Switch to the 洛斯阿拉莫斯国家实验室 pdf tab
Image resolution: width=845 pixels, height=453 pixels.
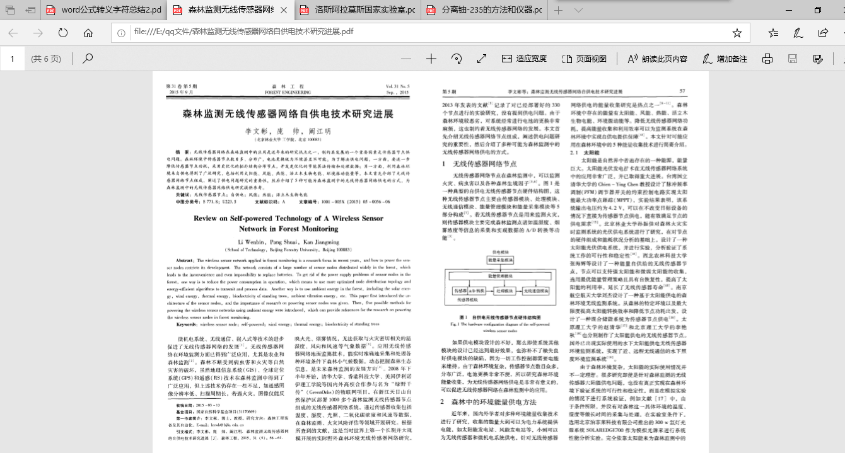click(357, 10)
